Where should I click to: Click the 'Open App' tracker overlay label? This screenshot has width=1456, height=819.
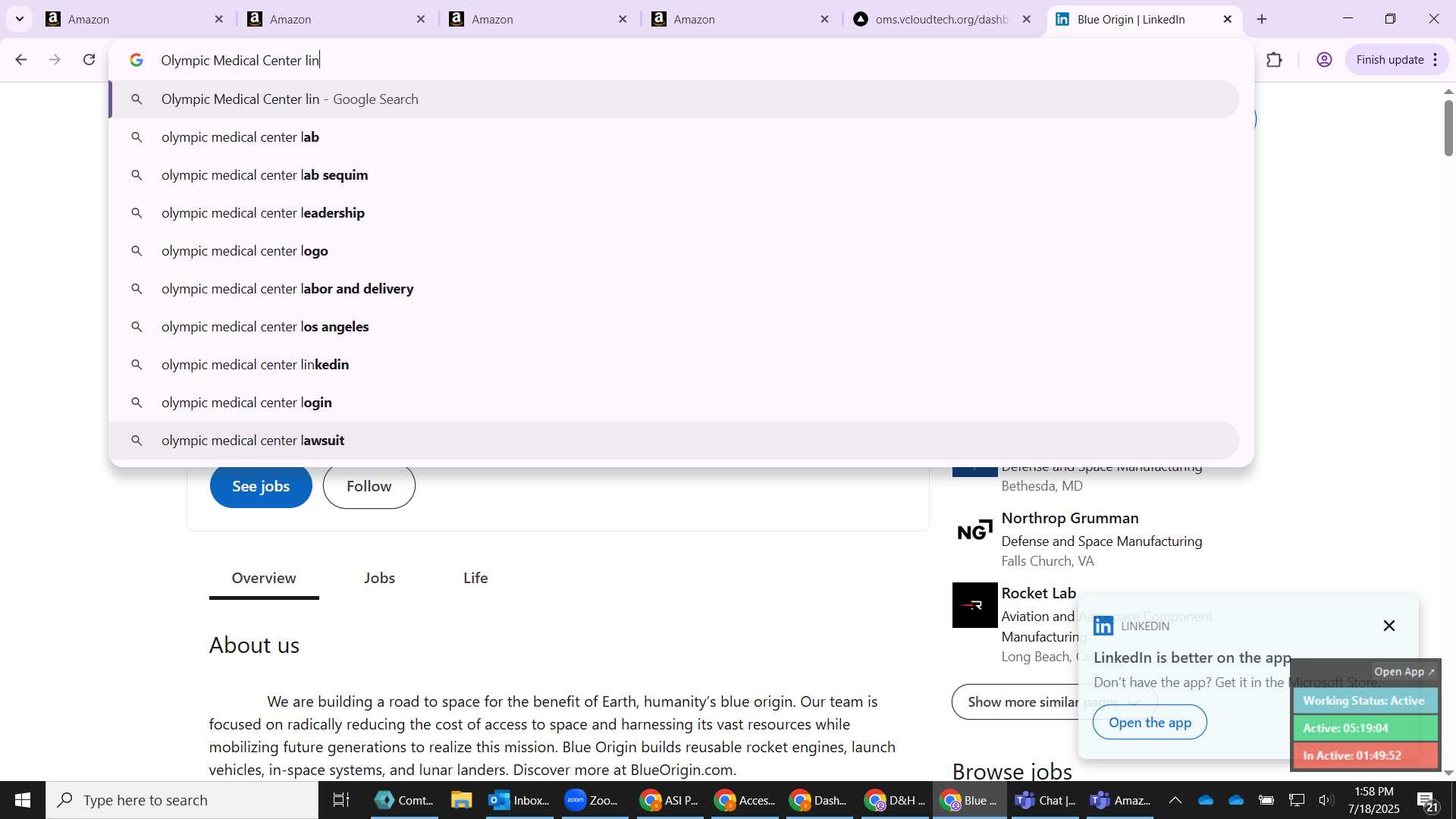point(1404,672)
